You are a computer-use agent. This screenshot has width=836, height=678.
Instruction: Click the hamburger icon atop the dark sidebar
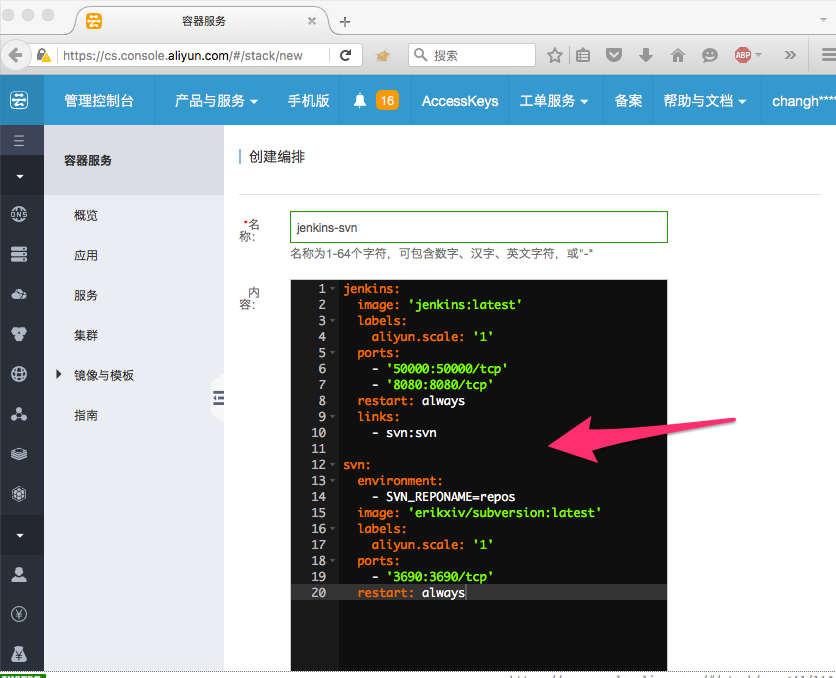19,141
